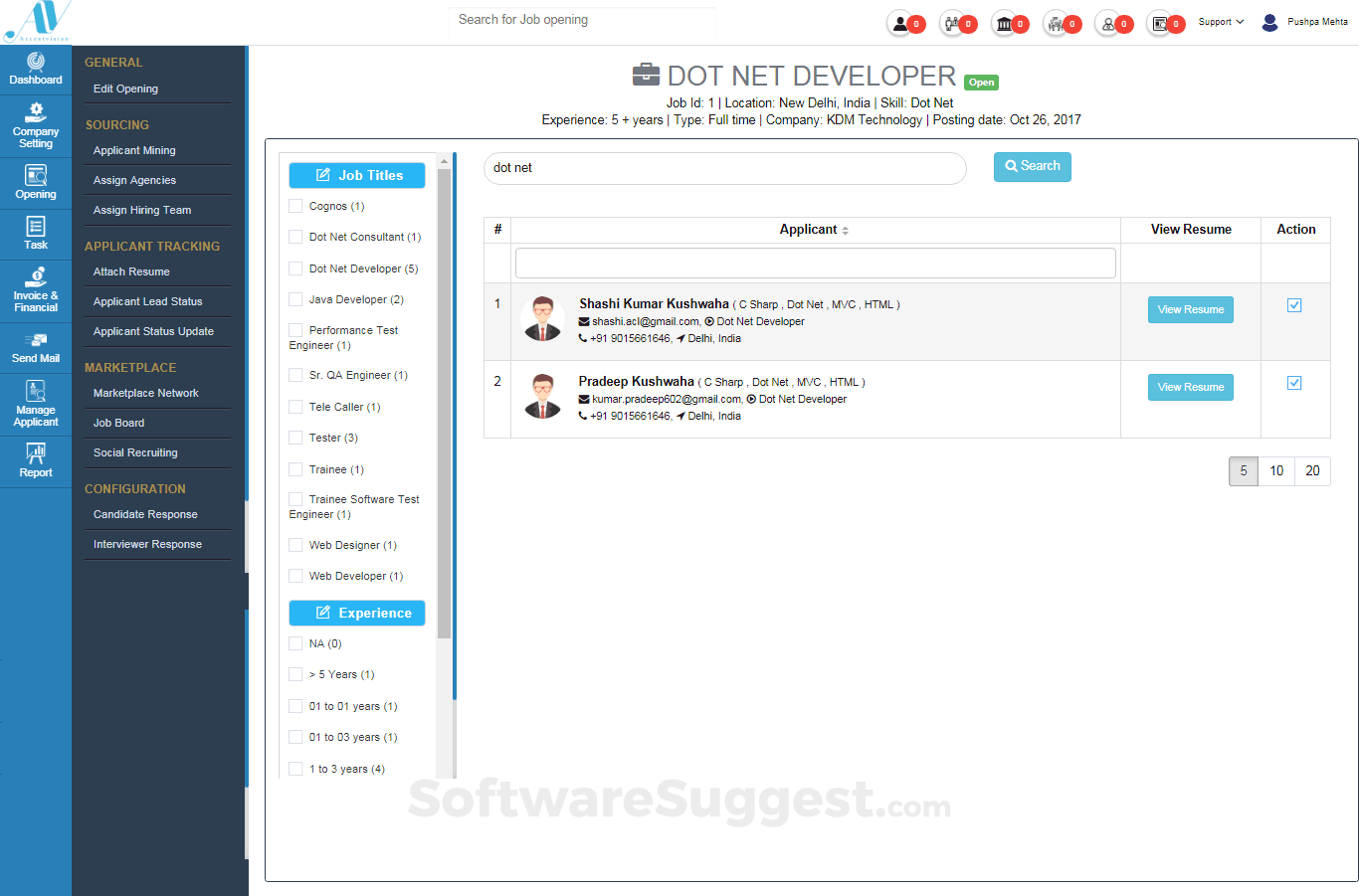Viewport: 1359px width, 896px height.
Task: Click the single person notification icon
Action: point(900,24)
